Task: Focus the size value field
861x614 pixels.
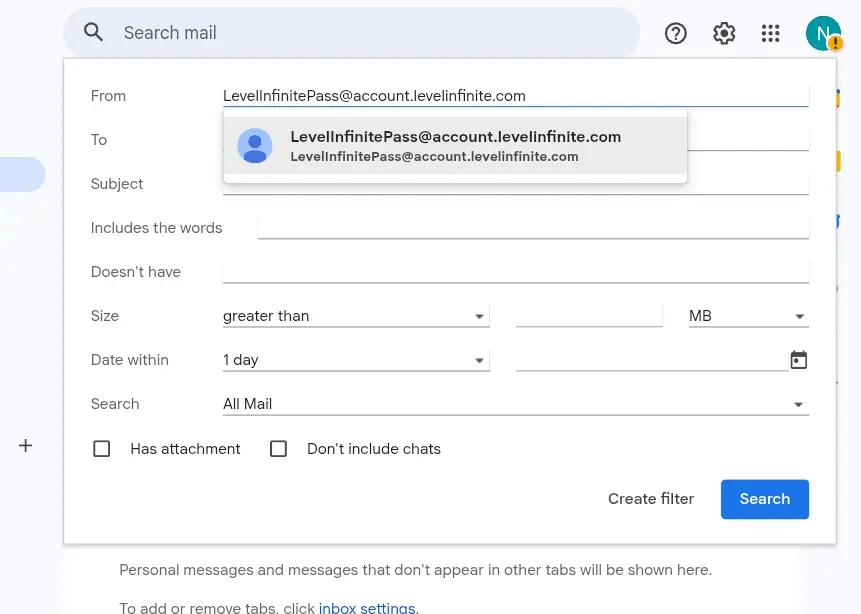Action: (x=589, y=316)
